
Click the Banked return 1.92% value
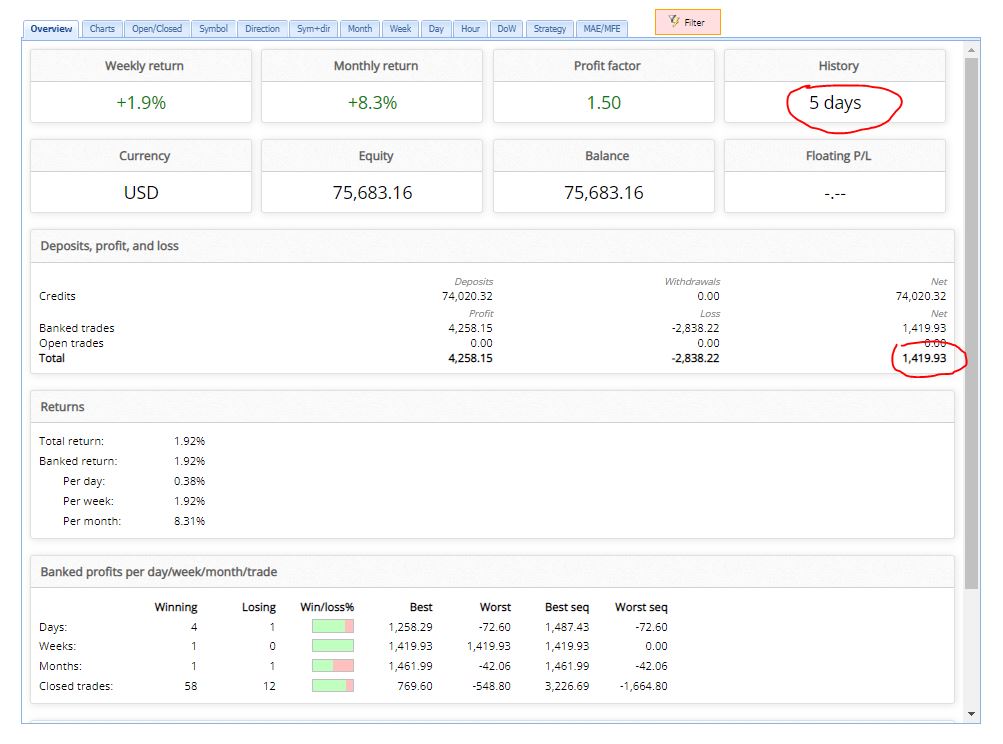(x=189, y=461)
